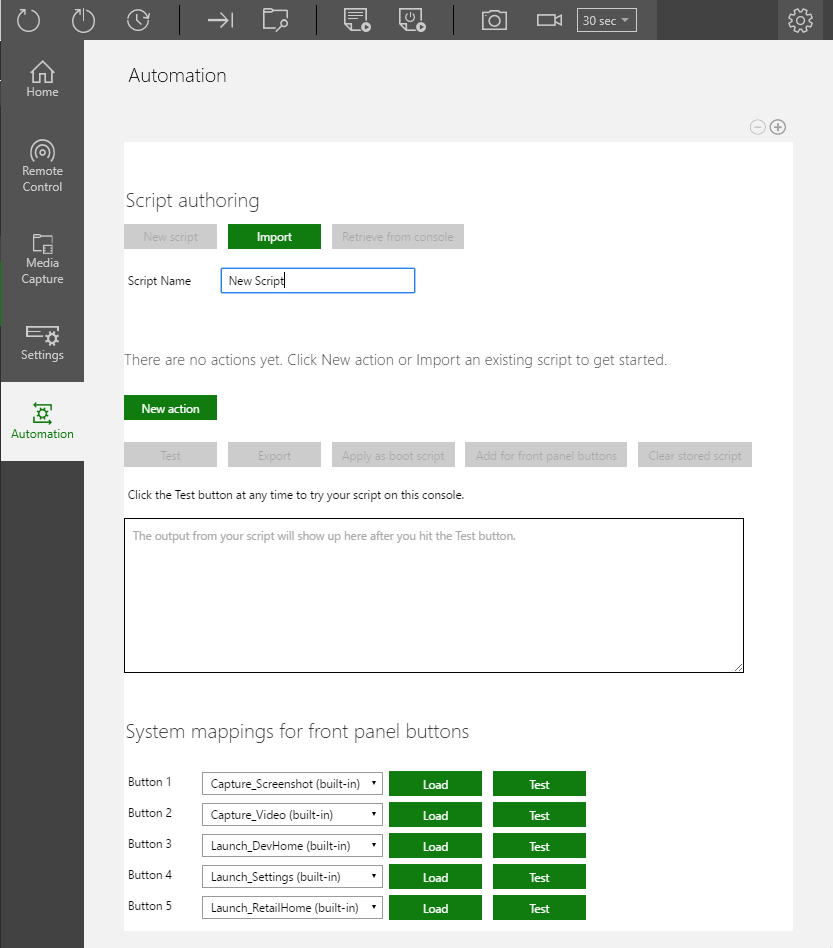Test the Button 2 mapping
Screen dimensions: 833x948
[539, 815]
